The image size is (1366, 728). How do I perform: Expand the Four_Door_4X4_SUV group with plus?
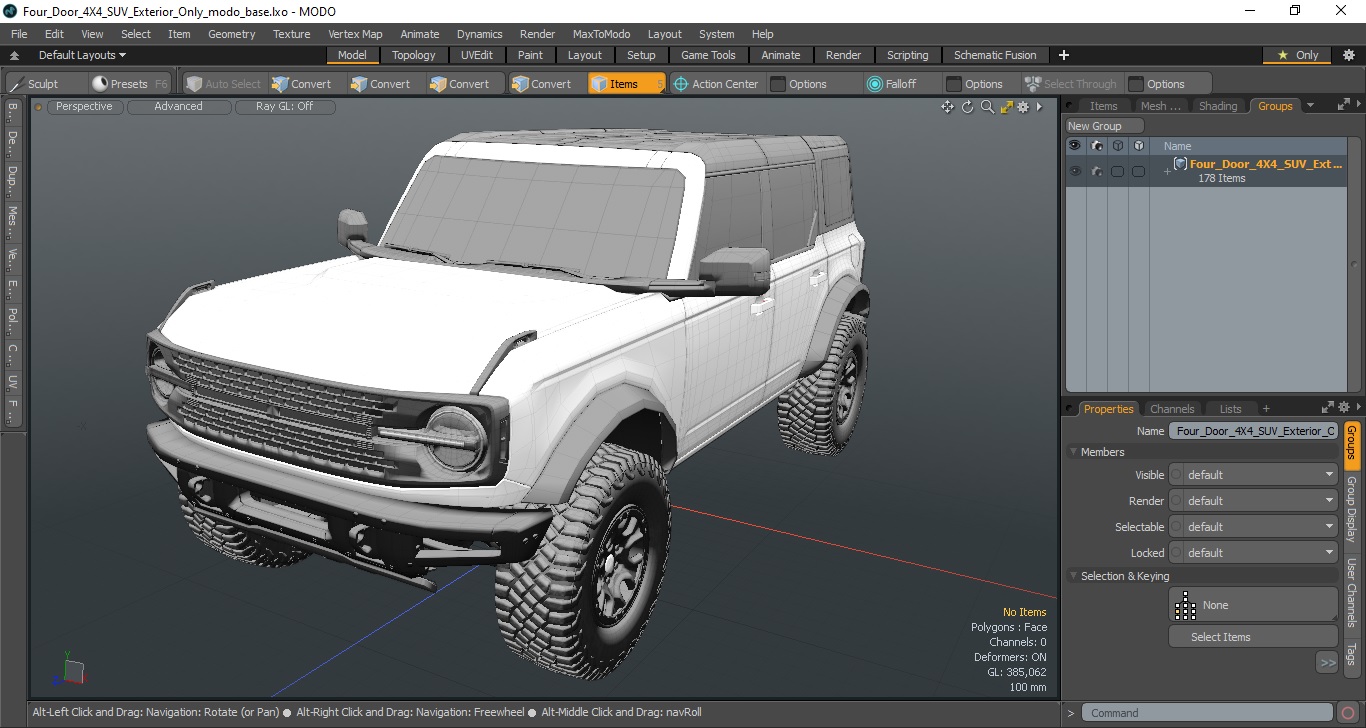coord(1166,172)
